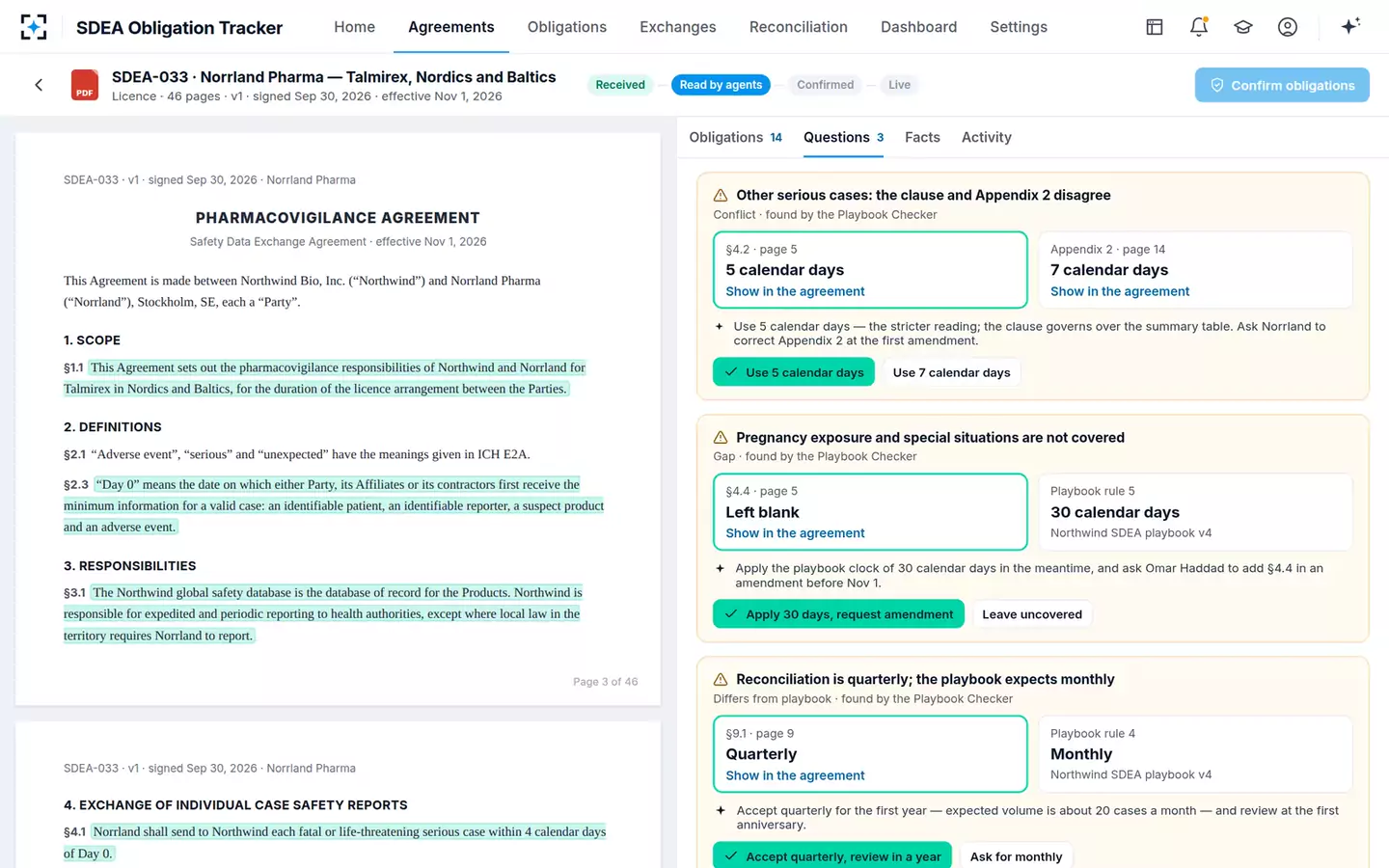Switch to the Facts tab
1389x868 pixels.
[x=922, y=137]
